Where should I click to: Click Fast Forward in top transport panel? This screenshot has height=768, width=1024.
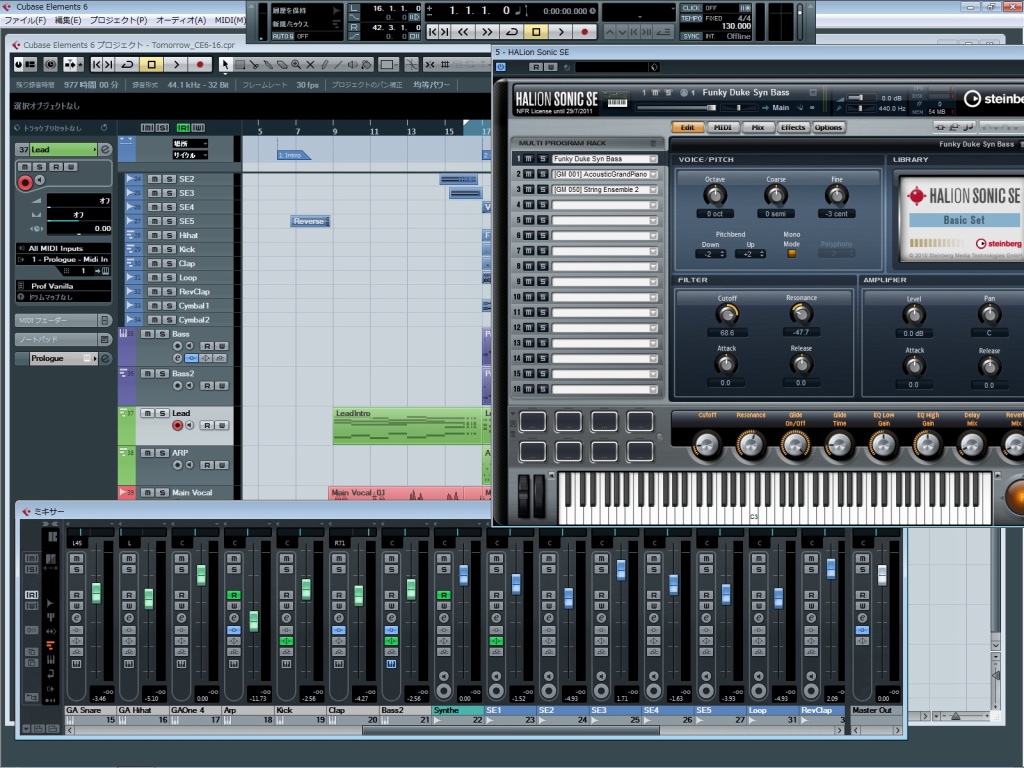pos(487,31)
